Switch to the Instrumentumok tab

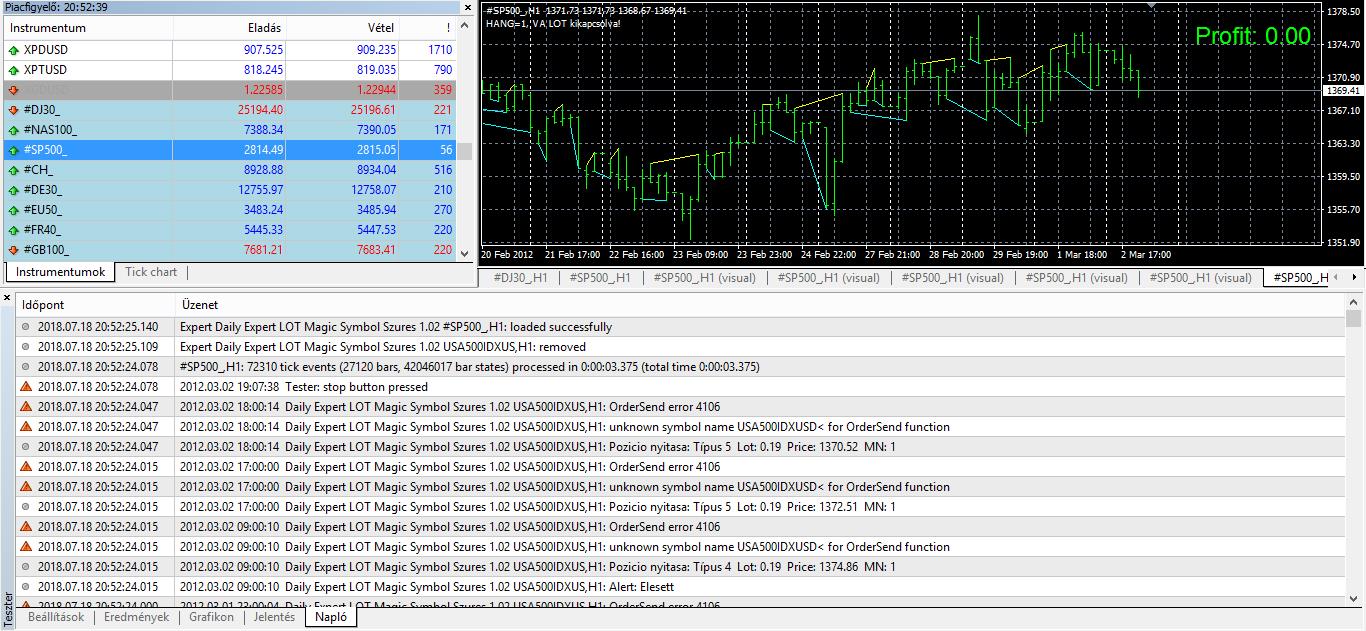(60, 272)
